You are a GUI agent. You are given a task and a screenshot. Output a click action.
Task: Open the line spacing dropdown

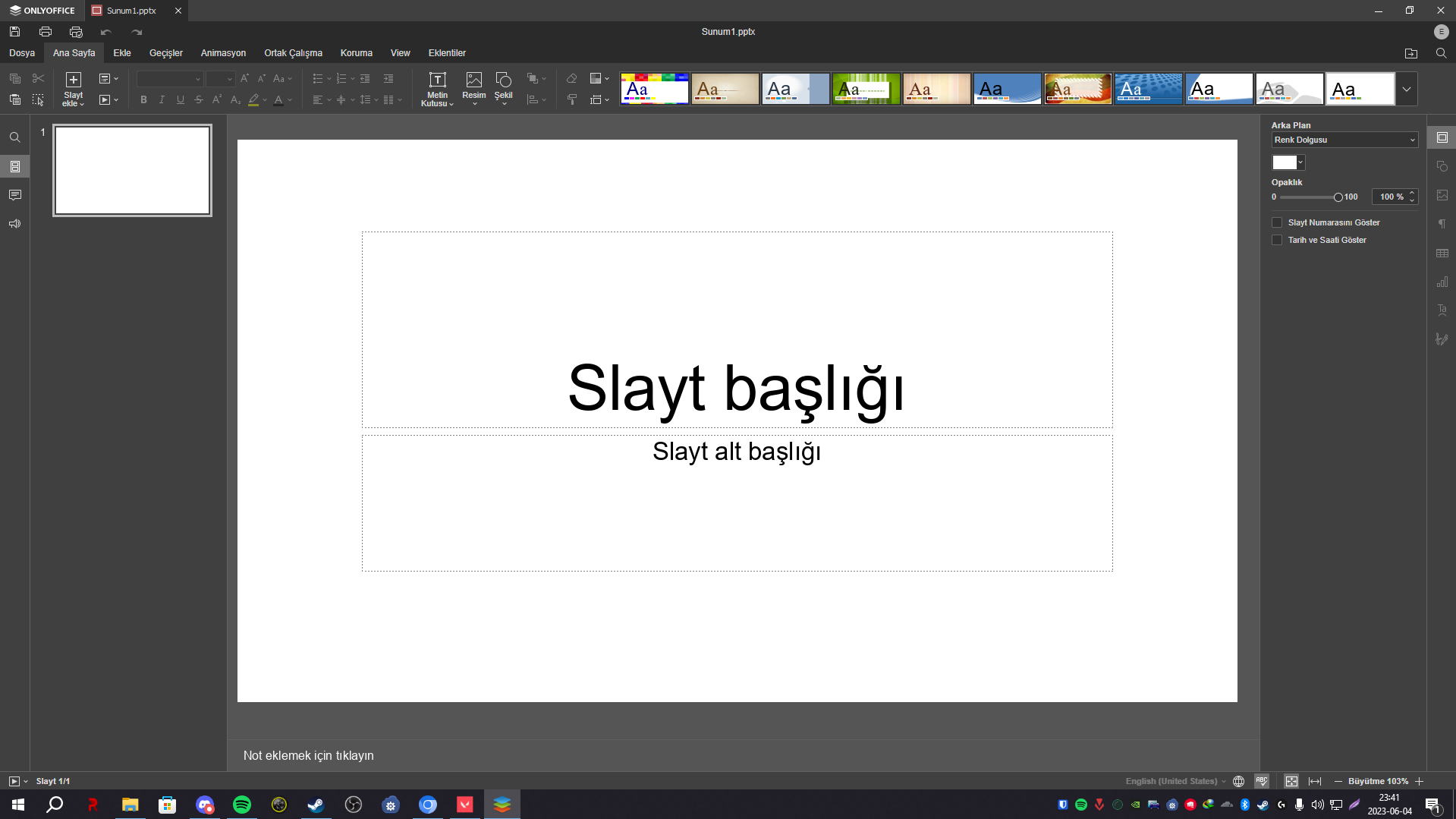click(x=369, y=99)
